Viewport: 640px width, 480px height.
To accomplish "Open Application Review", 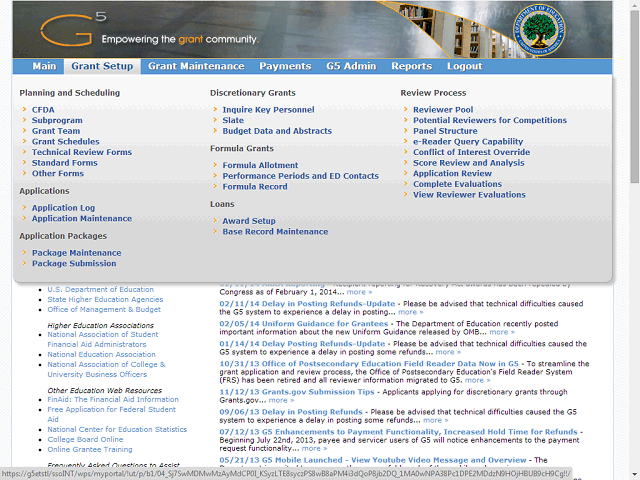I will point(452,173).
